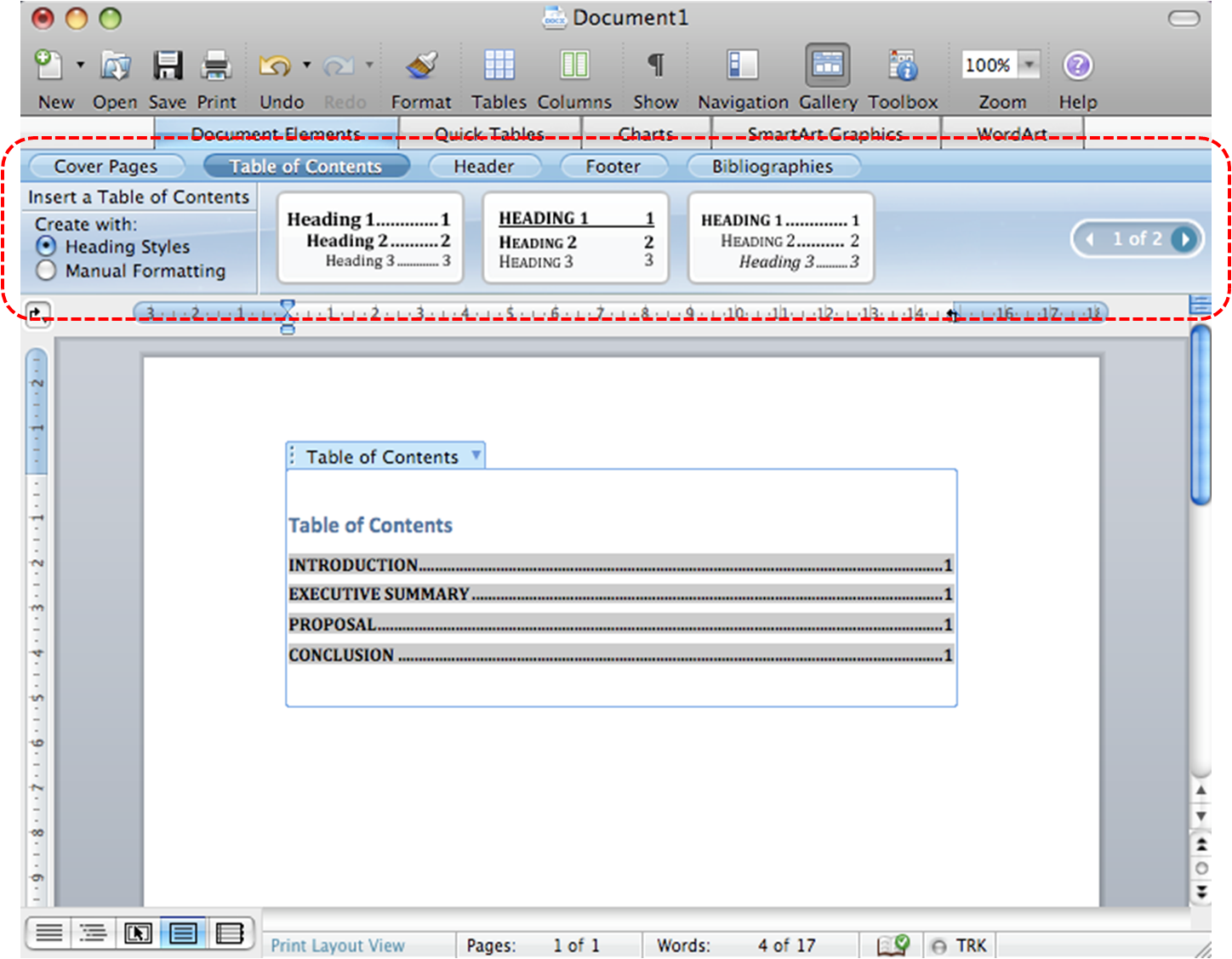
Task: Click the Tables icon in the toolbar
Action: [499, 65]
